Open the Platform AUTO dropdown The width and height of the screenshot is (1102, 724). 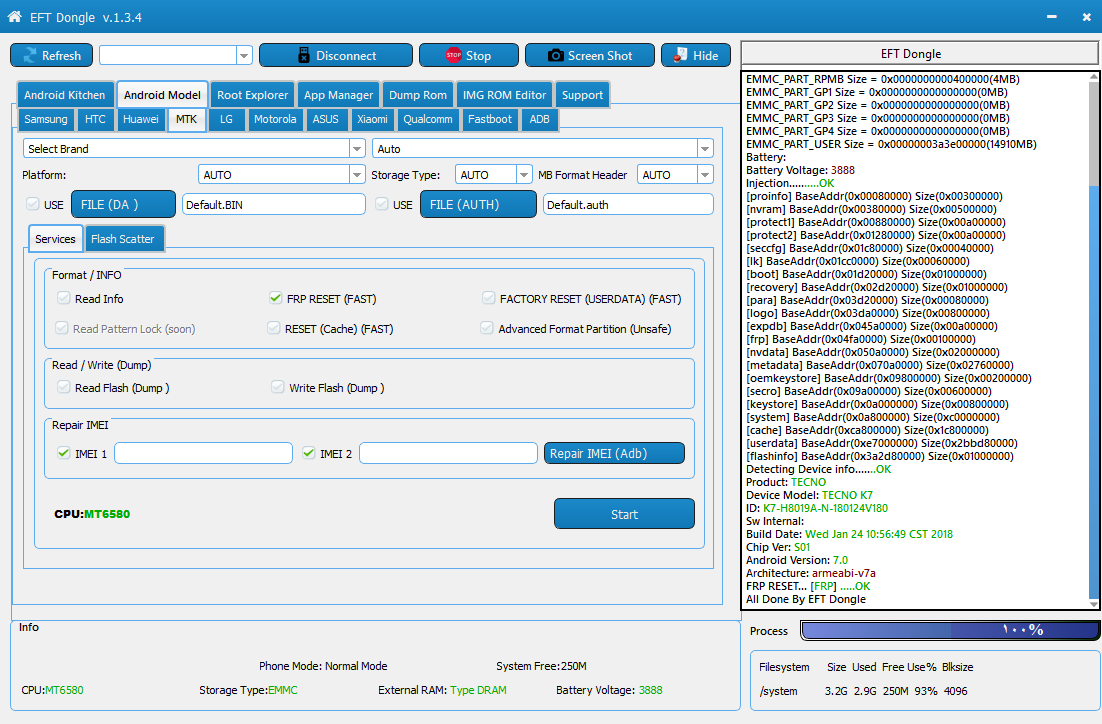tap(357, 174)
